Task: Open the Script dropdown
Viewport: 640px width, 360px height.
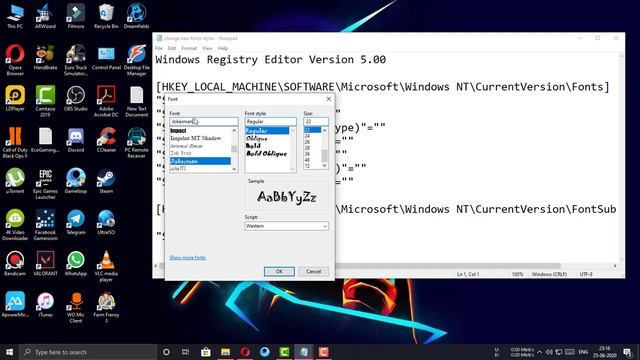Action: coord(287,226)
